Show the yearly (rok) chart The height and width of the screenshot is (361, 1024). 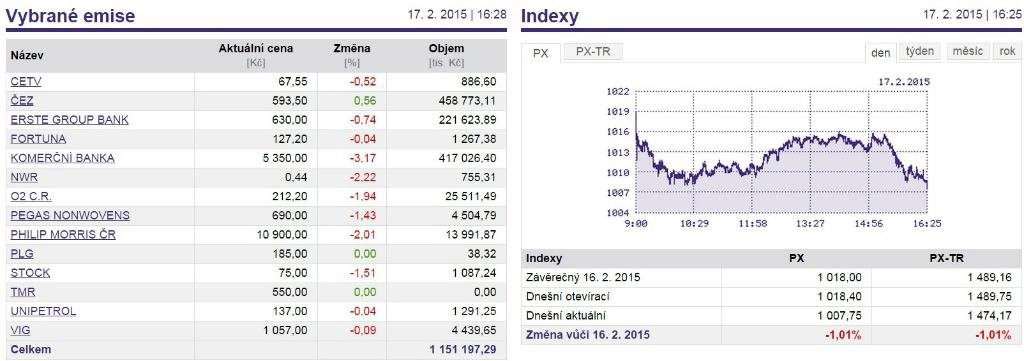[1006, 52]
